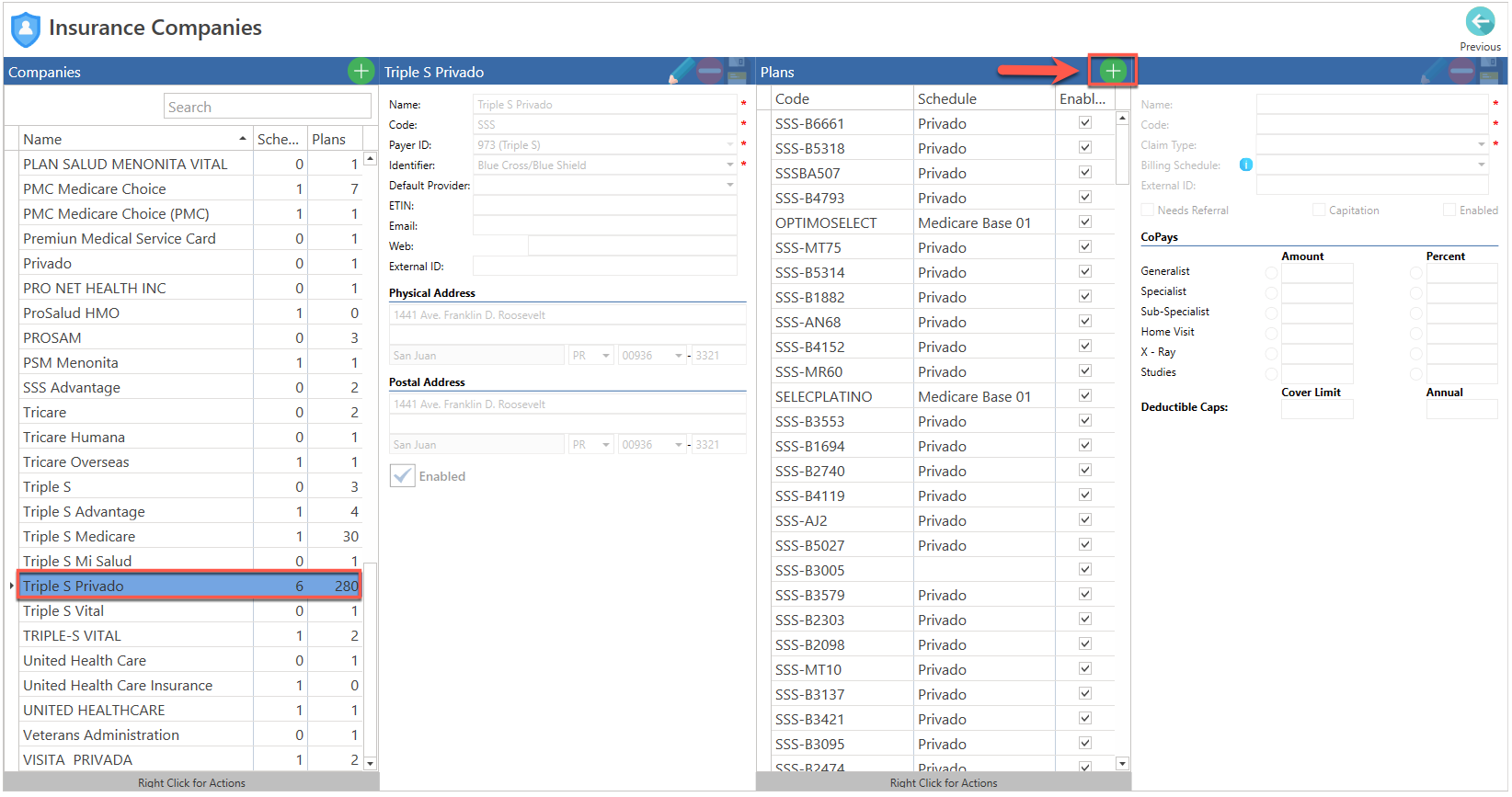Toggle Enabled checkbox for SSS-B3005
Image resolution: width=1512 pixels, height=797 pixels.
coord(1085,569)
